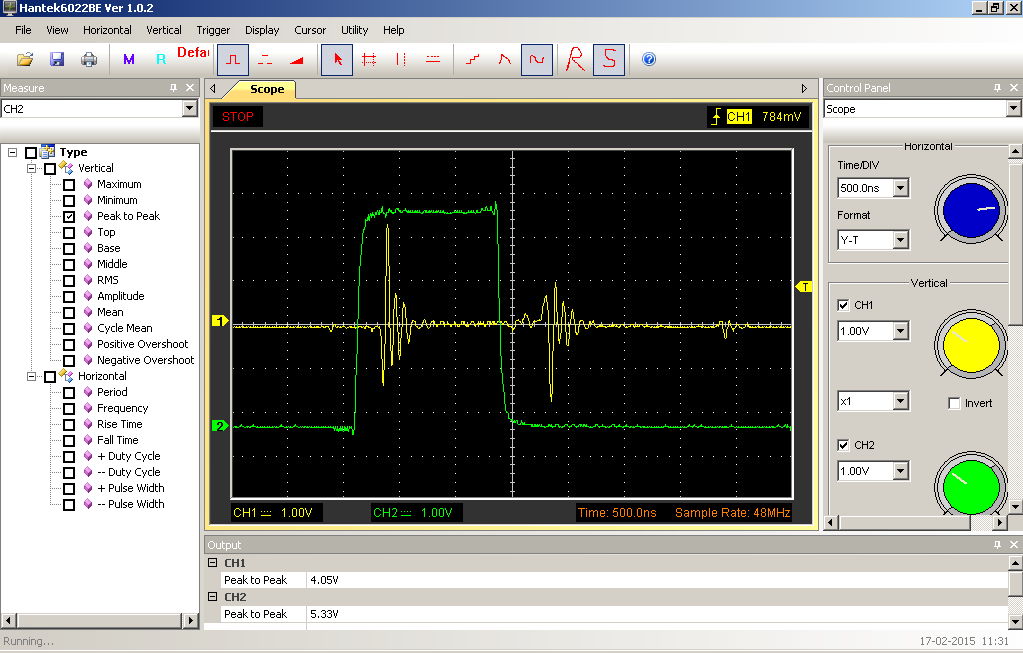Click the scope tab right arrow
Viewport: 1023px width, 653px height.
tap(804, 89)
